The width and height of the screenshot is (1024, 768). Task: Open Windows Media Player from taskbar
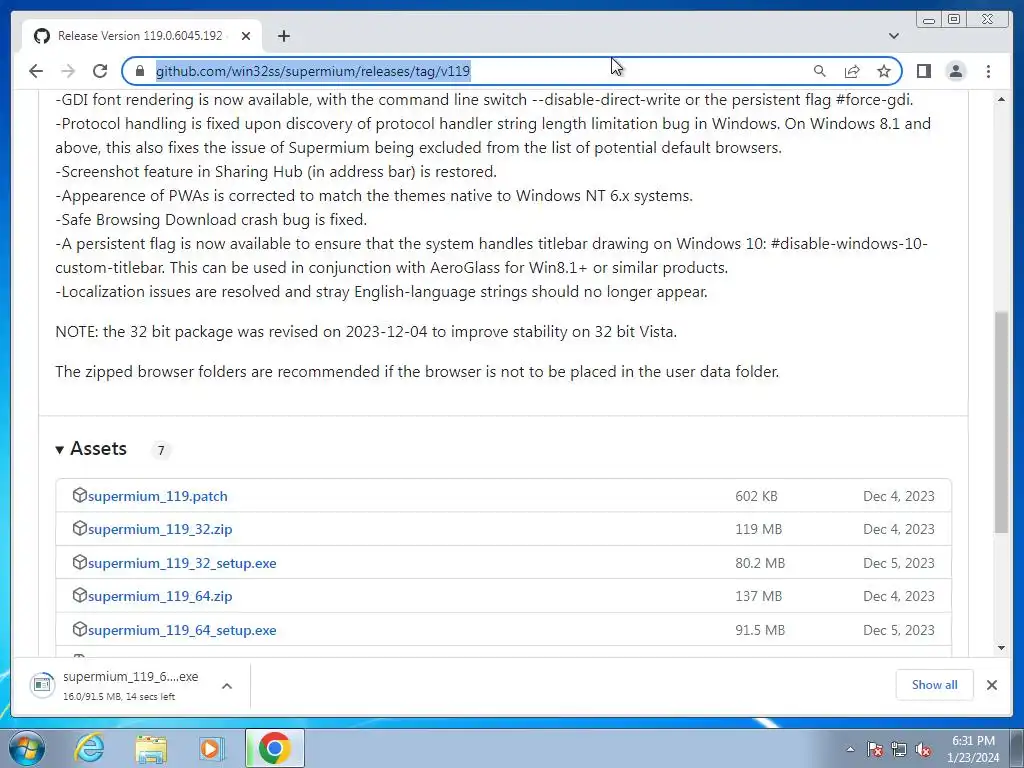coord(211,748)
